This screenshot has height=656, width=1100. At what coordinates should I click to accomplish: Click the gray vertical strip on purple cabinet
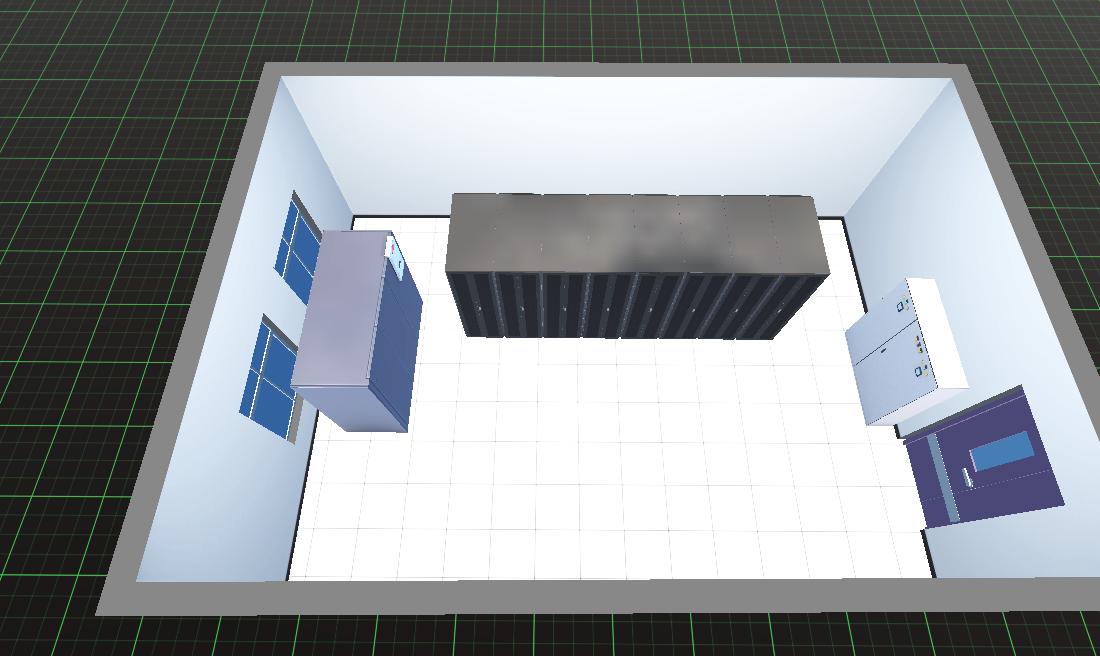click(x=942, y=476)
